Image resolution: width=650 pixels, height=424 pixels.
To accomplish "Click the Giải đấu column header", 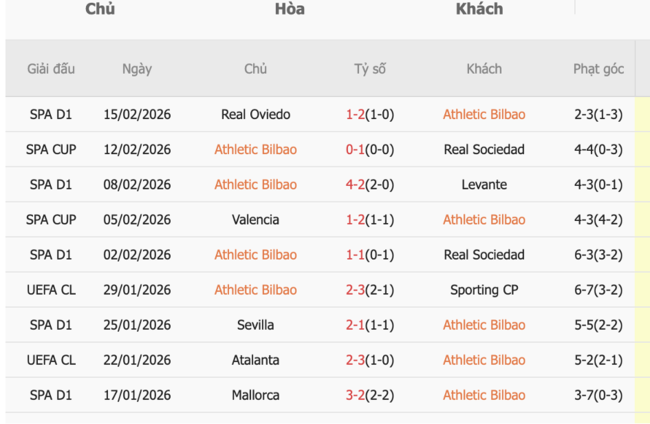I will (51, 69).
